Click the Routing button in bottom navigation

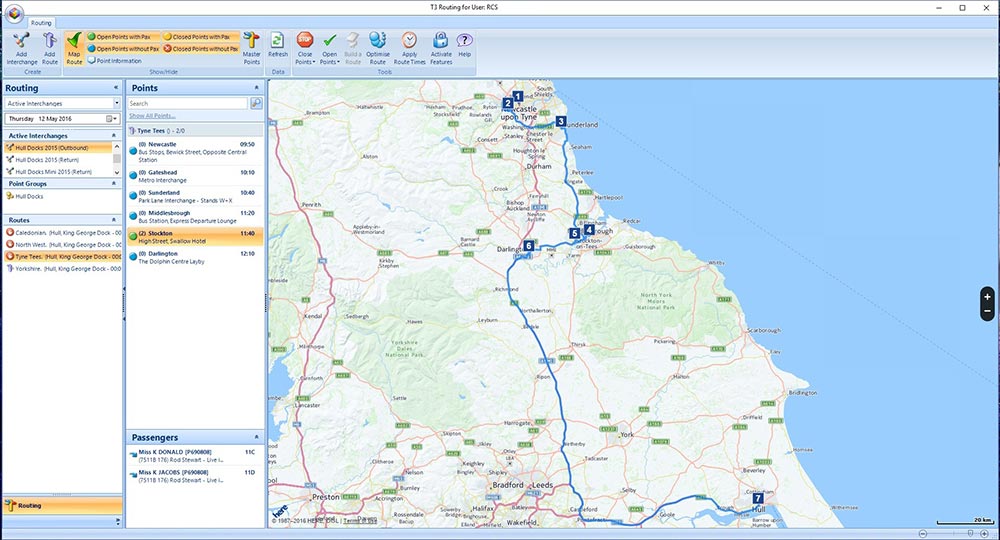pyautogui.click(x=62, y=506)
